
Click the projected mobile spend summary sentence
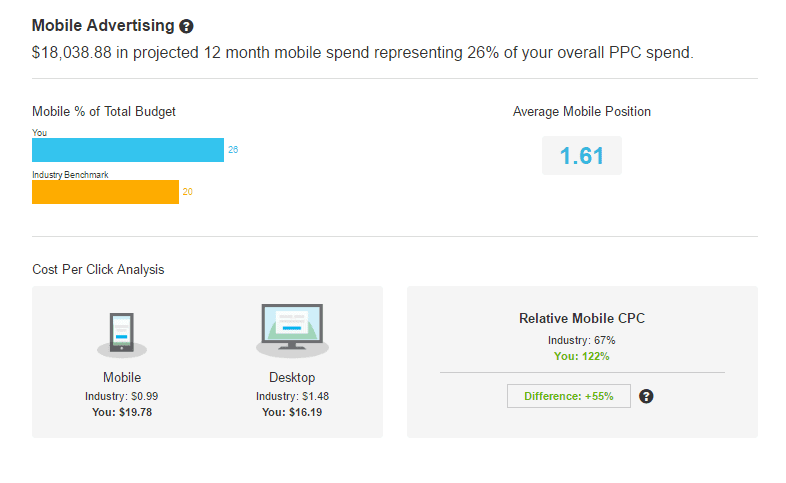362,52
